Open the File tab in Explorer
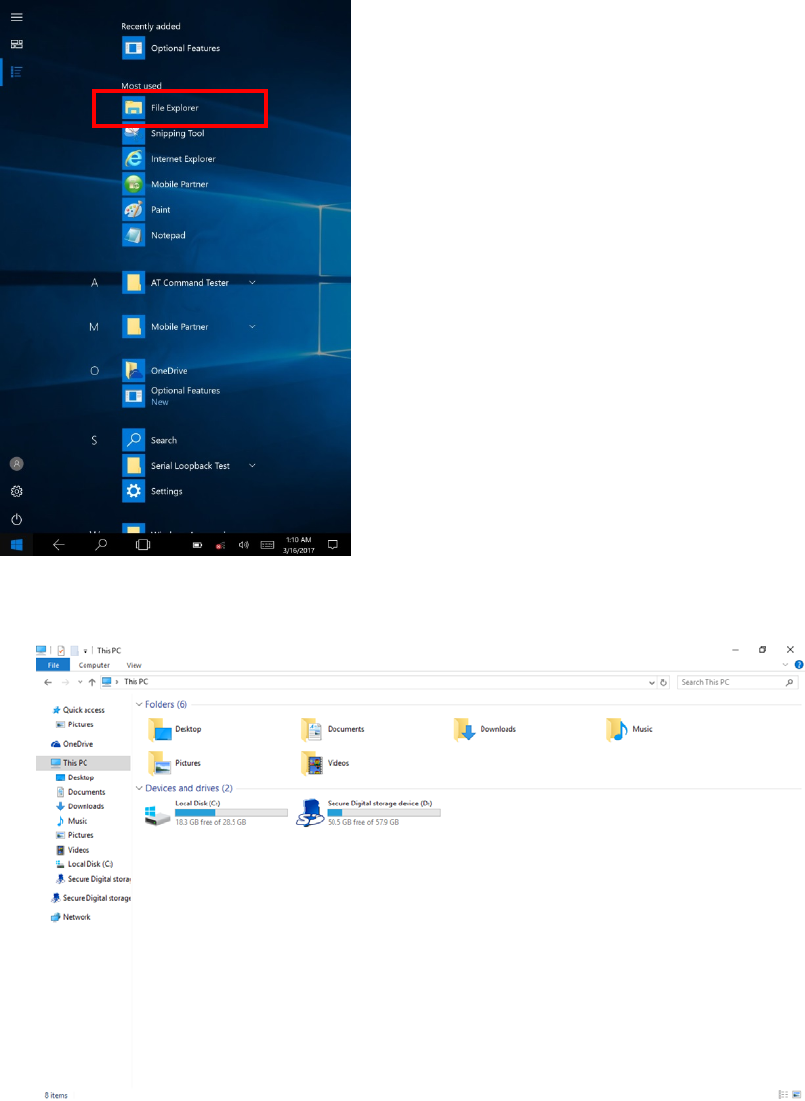 53,665
